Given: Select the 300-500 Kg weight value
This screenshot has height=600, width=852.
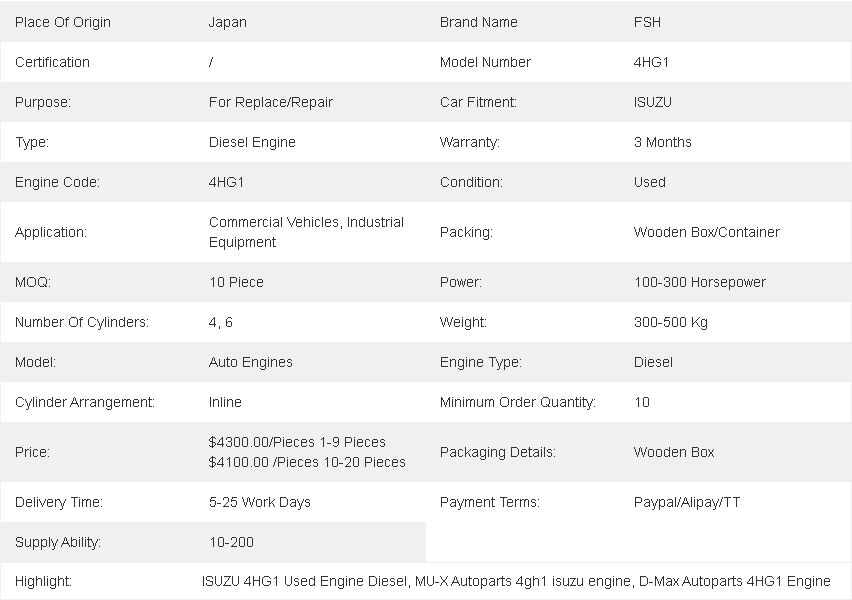Looking at the screenshot, I should point(671,322).
